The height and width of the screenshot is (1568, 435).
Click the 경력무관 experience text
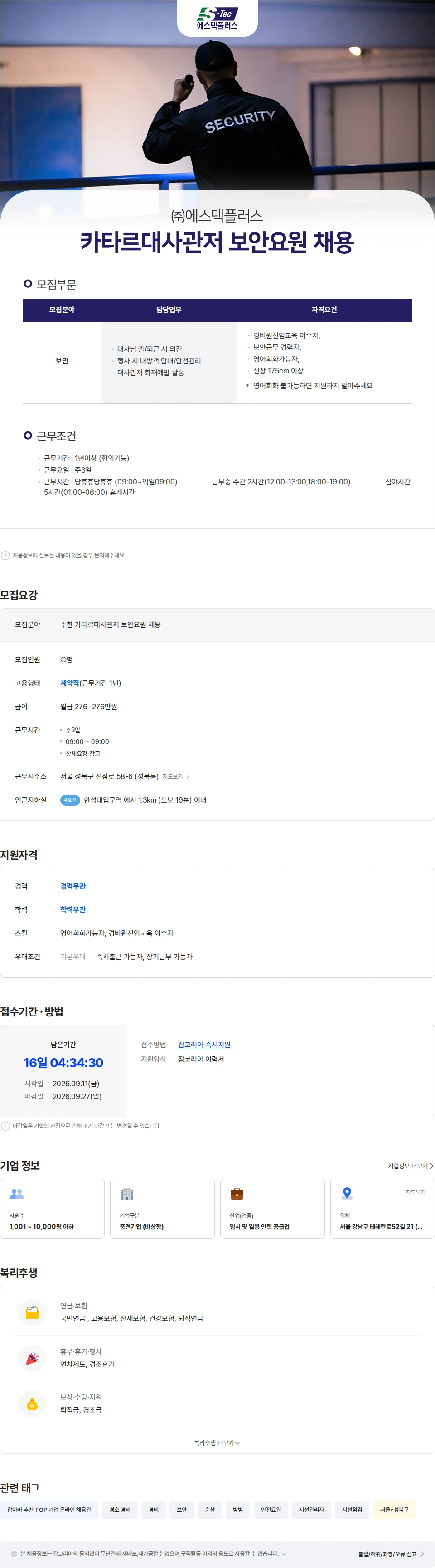(73, 886)
